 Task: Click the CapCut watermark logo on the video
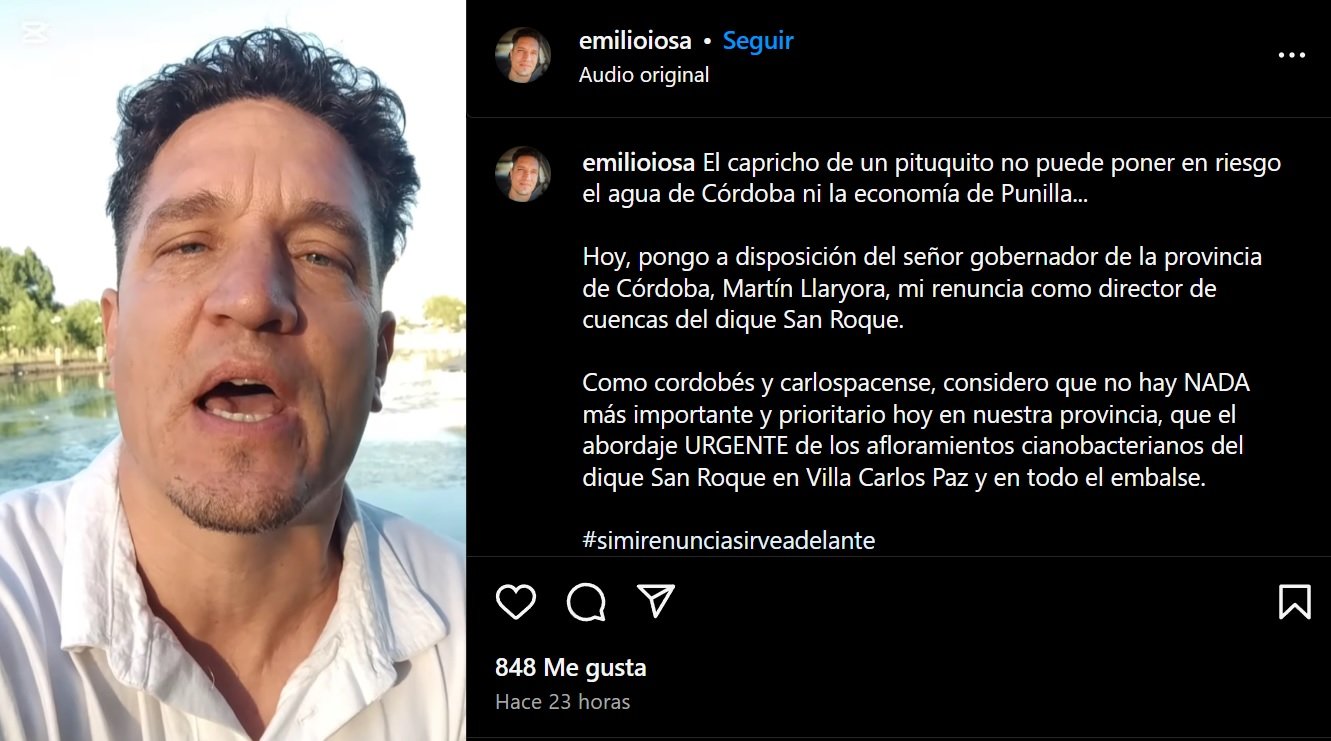(35, 33)
